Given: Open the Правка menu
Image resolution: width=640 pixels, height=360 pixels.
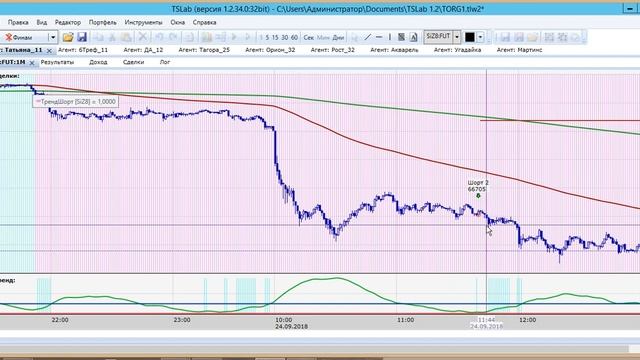Looking at the screenshot, I should pyautogui.click(x=18, y=22).
